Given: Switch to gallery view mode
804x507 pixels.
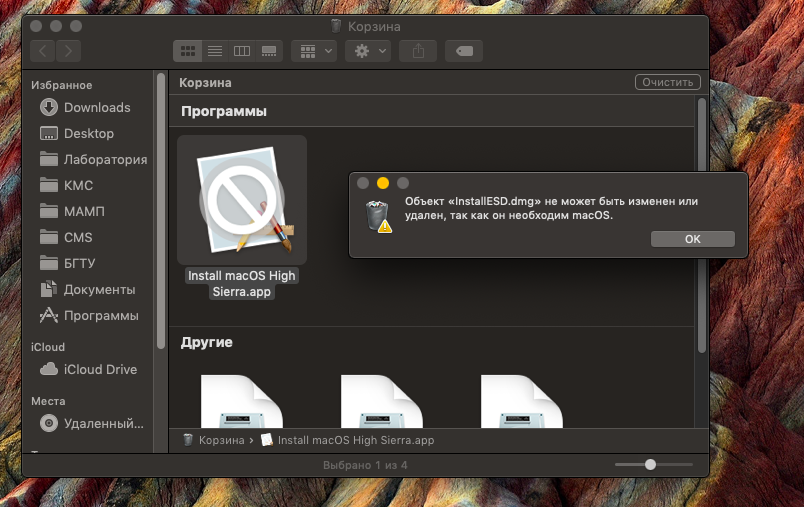Looking at the screenshot, I should 269,51.
